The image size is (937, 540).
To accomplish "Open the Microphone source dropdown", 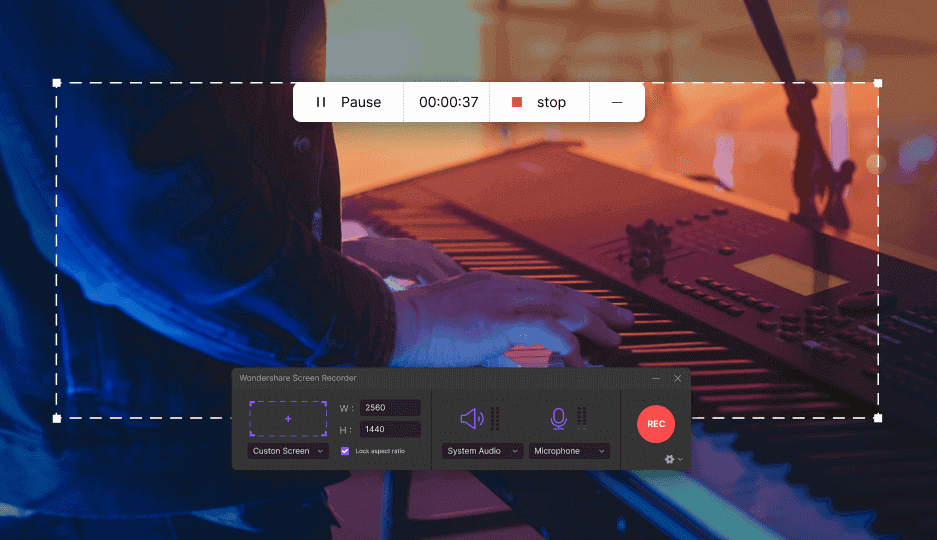I will point(569,451).
